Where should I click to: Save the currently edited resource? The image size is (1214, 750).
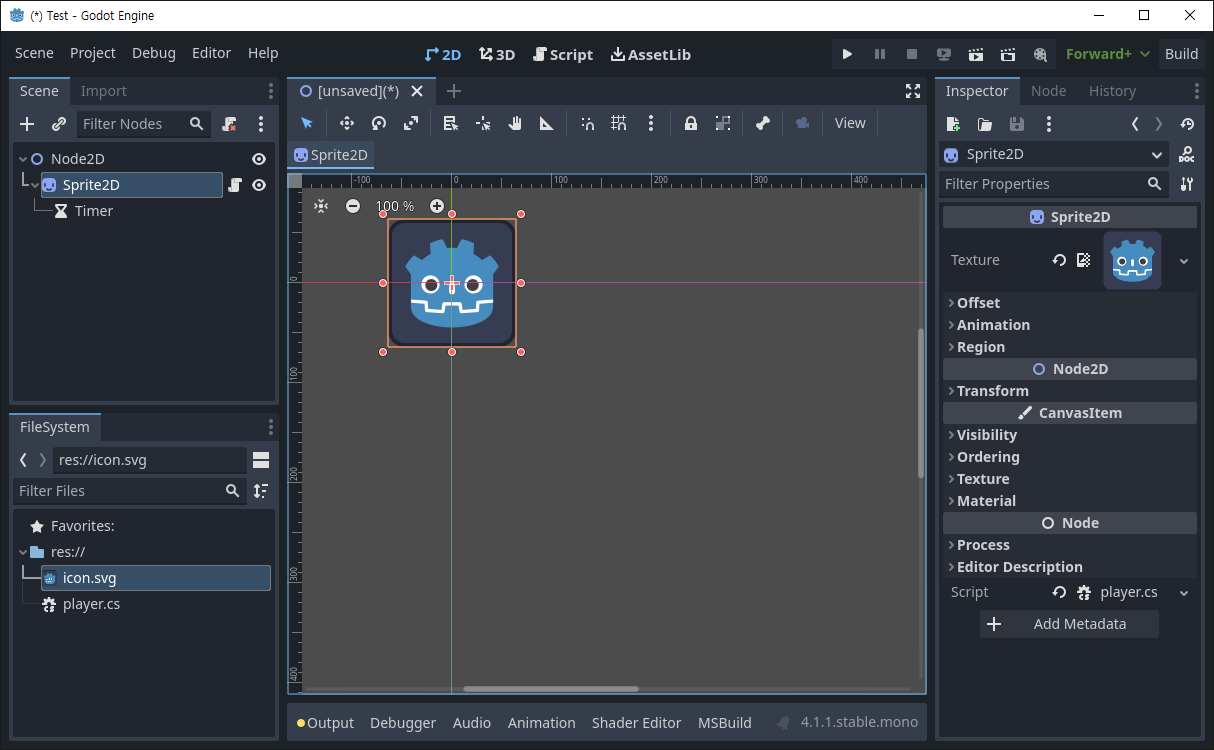coord(1017,124)
